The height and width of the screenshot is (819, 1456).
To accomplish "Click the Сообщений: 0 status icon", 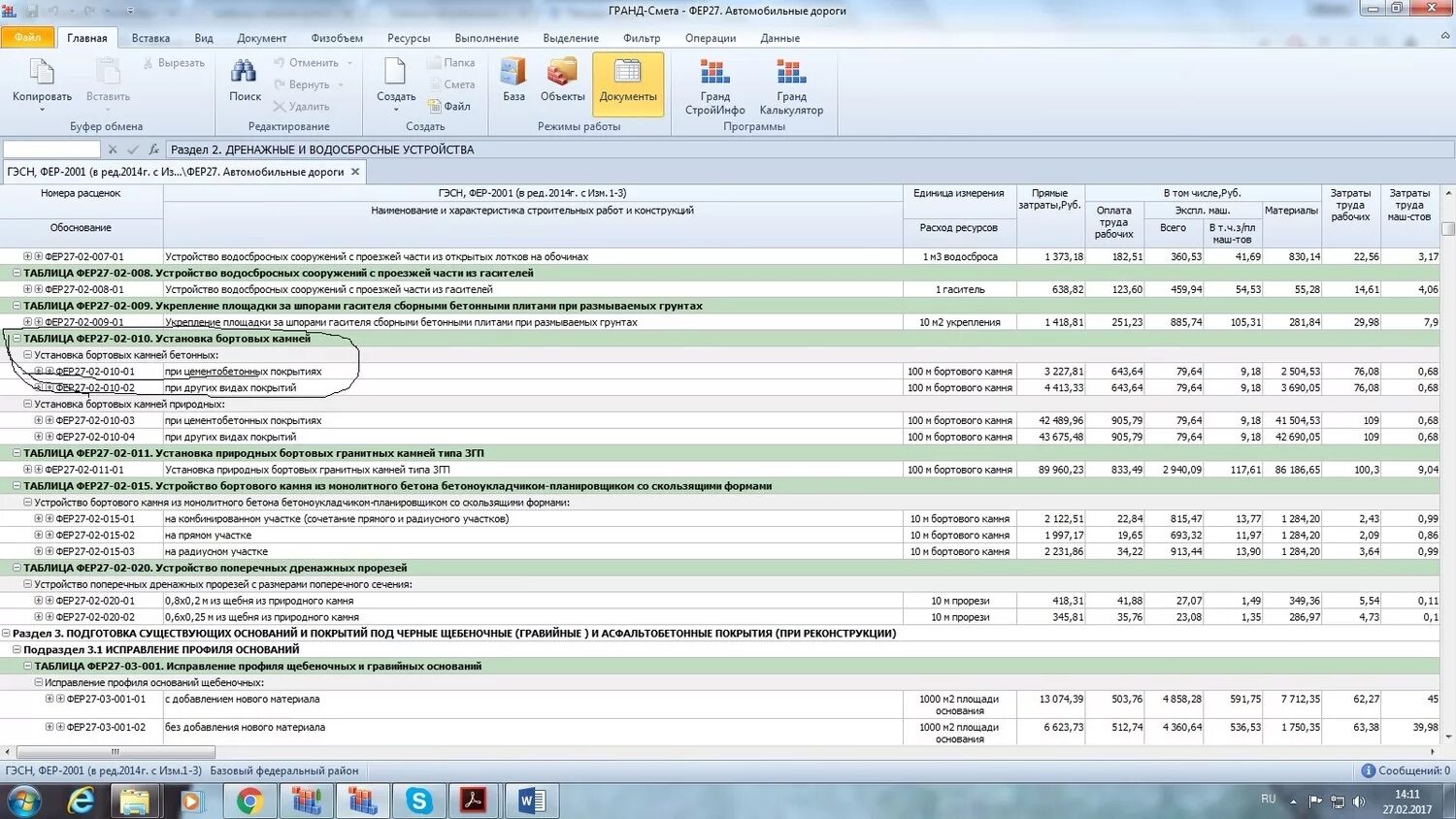I will (x=1368, y=770).
